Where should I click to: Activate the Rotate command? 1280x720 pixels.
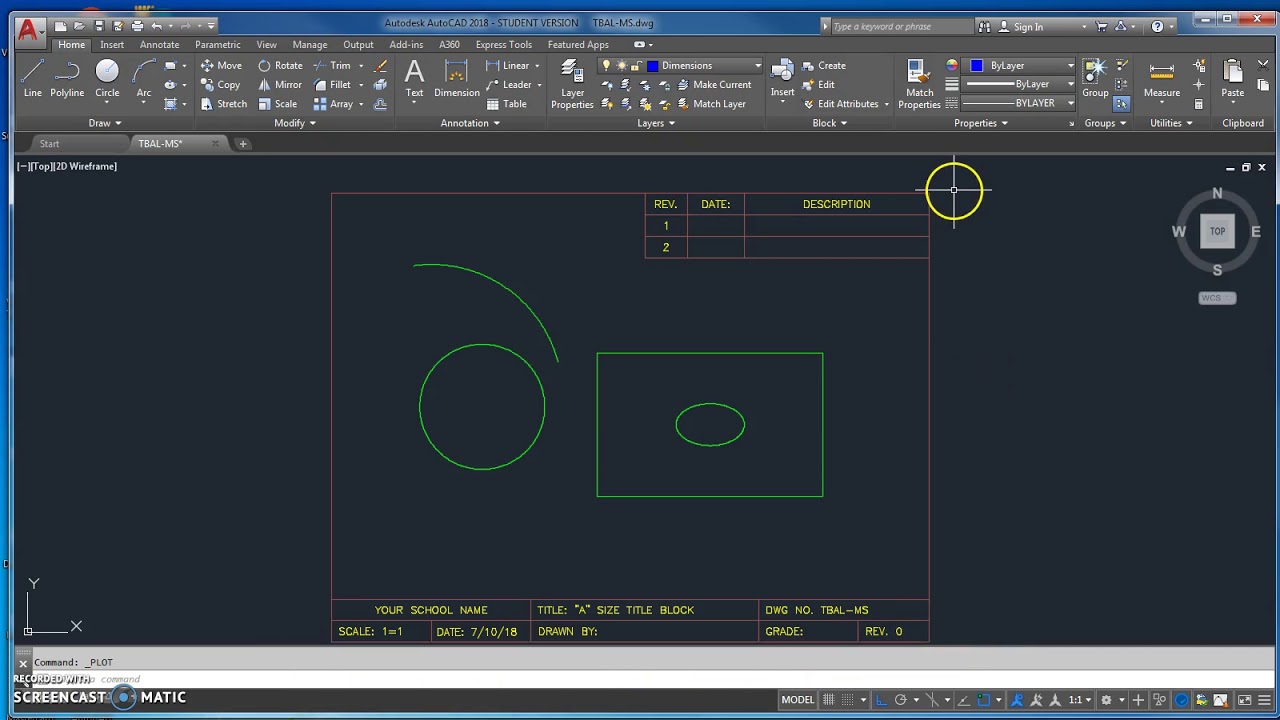[280, 66]
